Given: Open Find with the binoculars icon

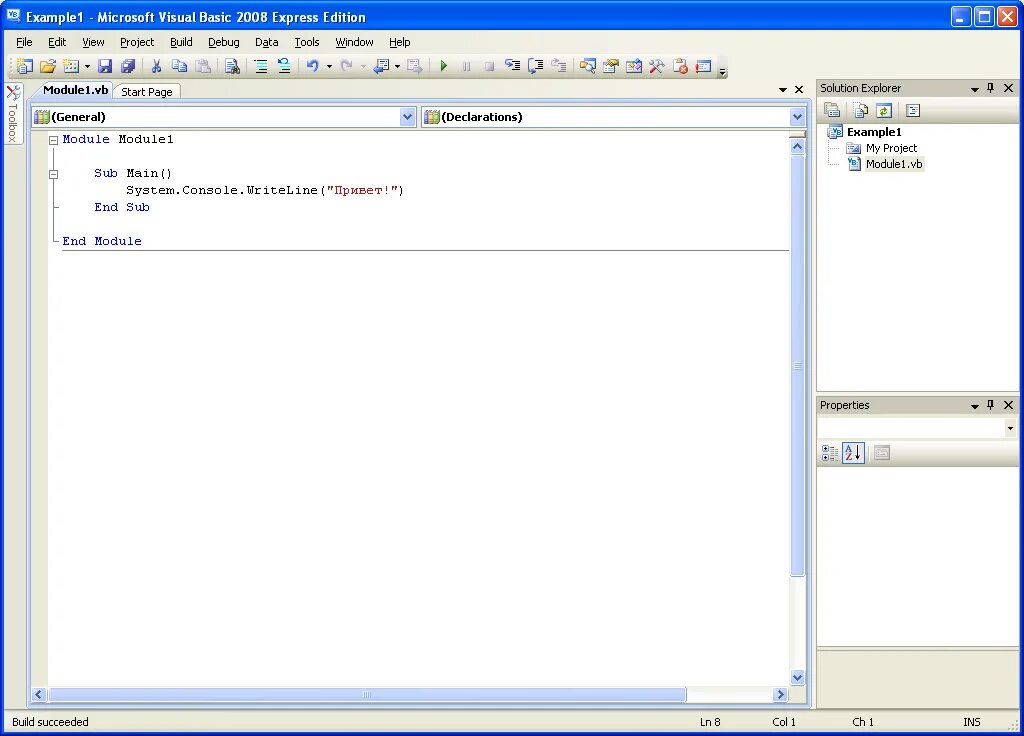Looking at the screenshot, I should click(x=232, y=66).
